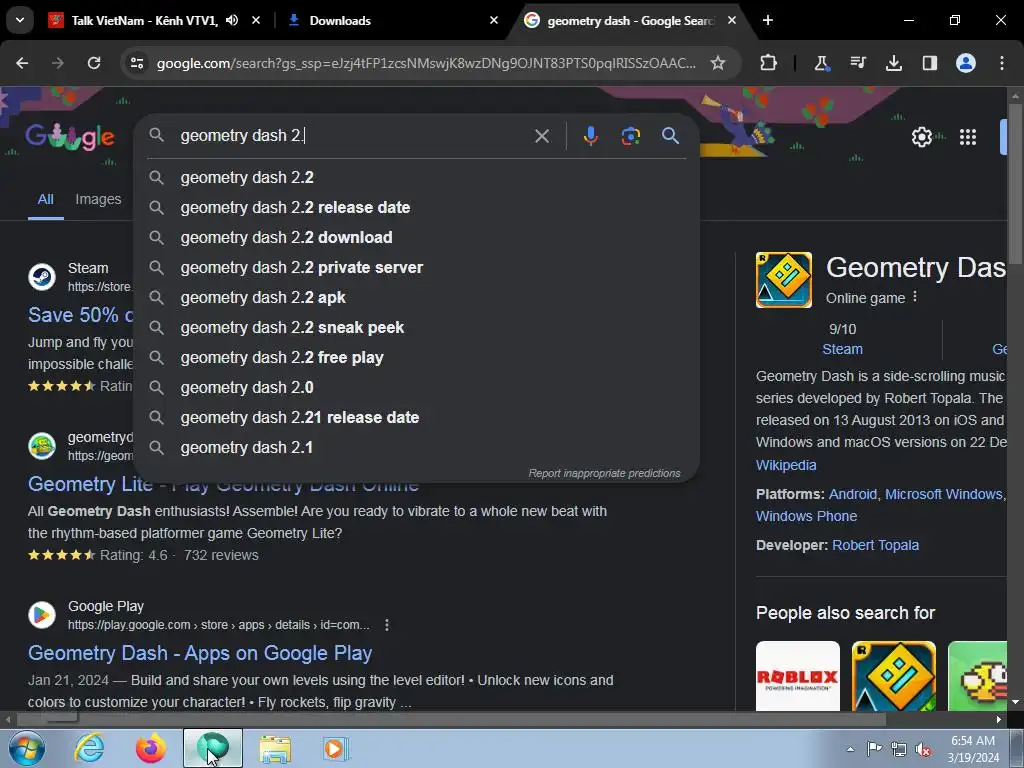
Task: Click the vertical scrollbar thumb
Action: [1015, 184]
